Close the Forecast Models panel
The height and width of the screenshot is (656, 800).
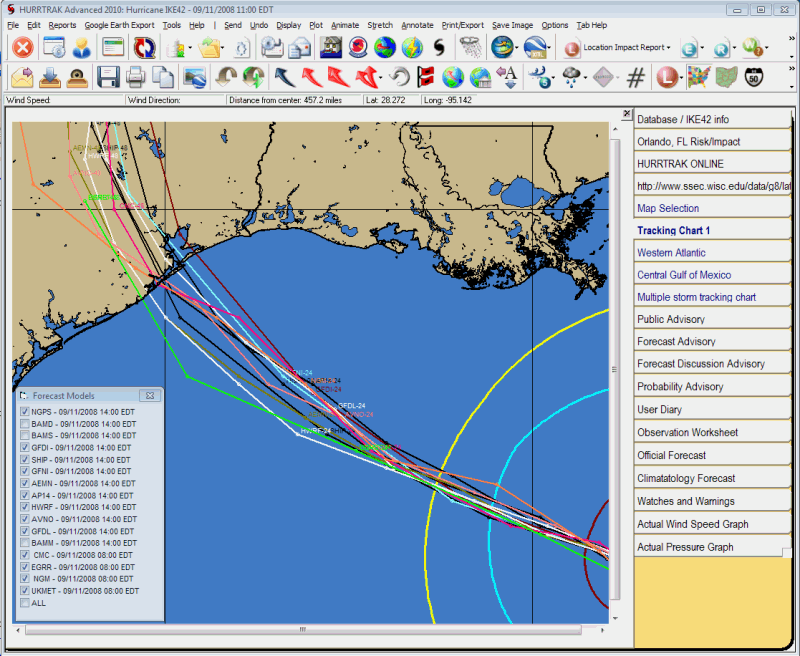coord(150,396)
